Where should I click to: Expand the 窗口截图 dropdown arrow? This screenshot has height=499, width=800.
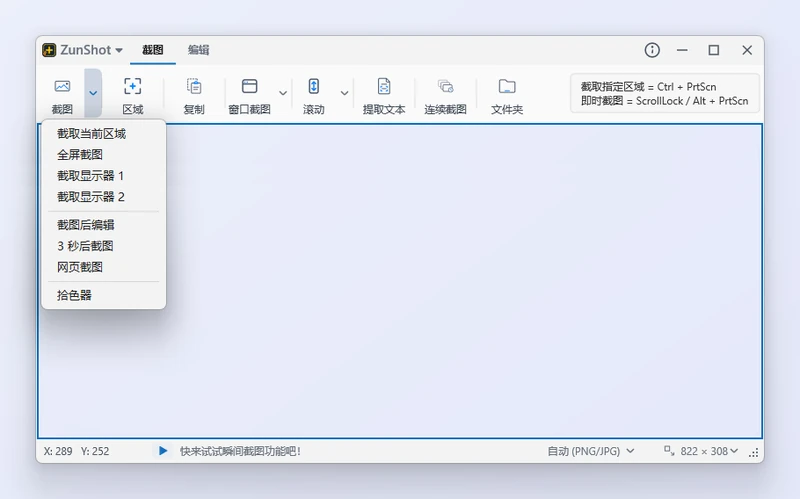coord(283,93)
